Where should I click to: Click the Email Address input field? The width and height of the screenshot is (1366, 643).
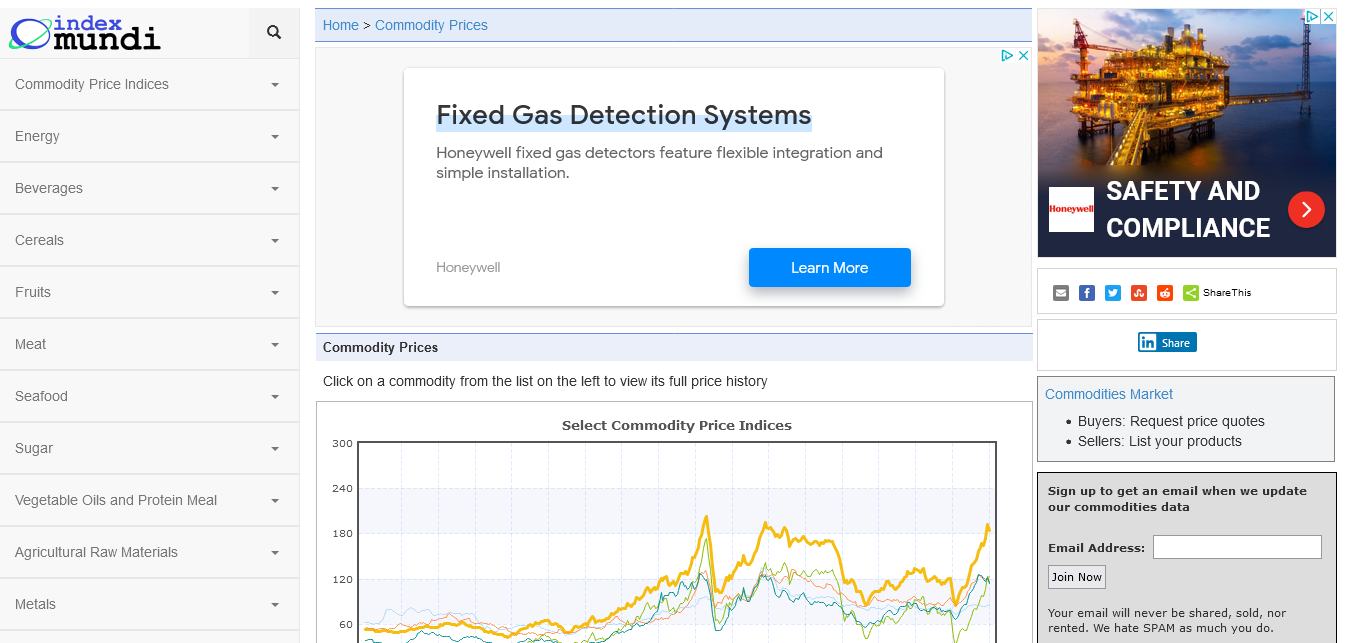tap(1237, 547)
